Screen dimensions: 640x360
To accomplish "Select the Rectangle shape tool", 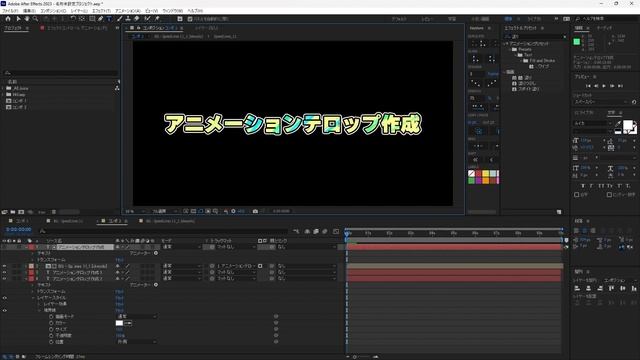I will coord(92,19).
